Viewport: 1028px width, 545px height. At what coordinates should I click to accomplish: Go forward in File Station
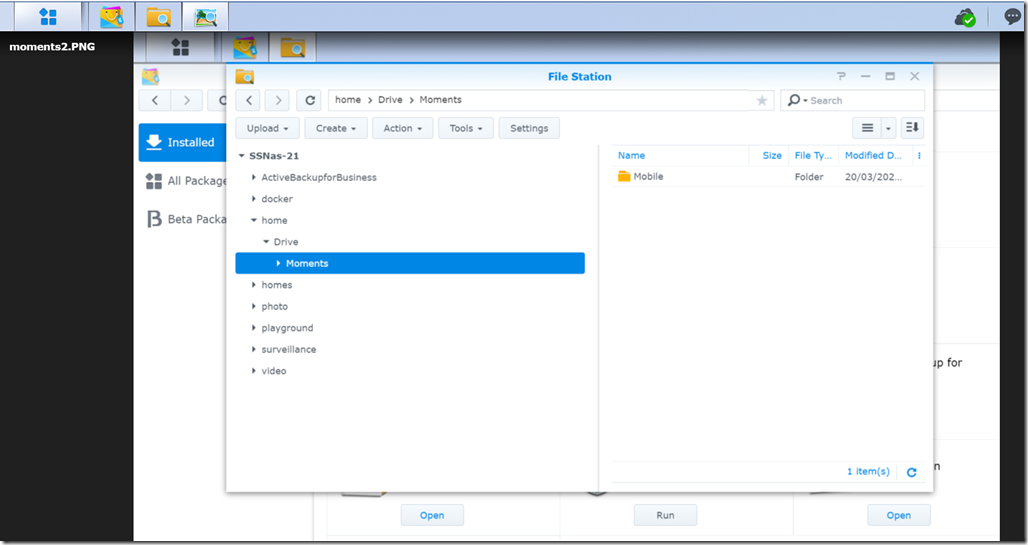click(278, 100)
